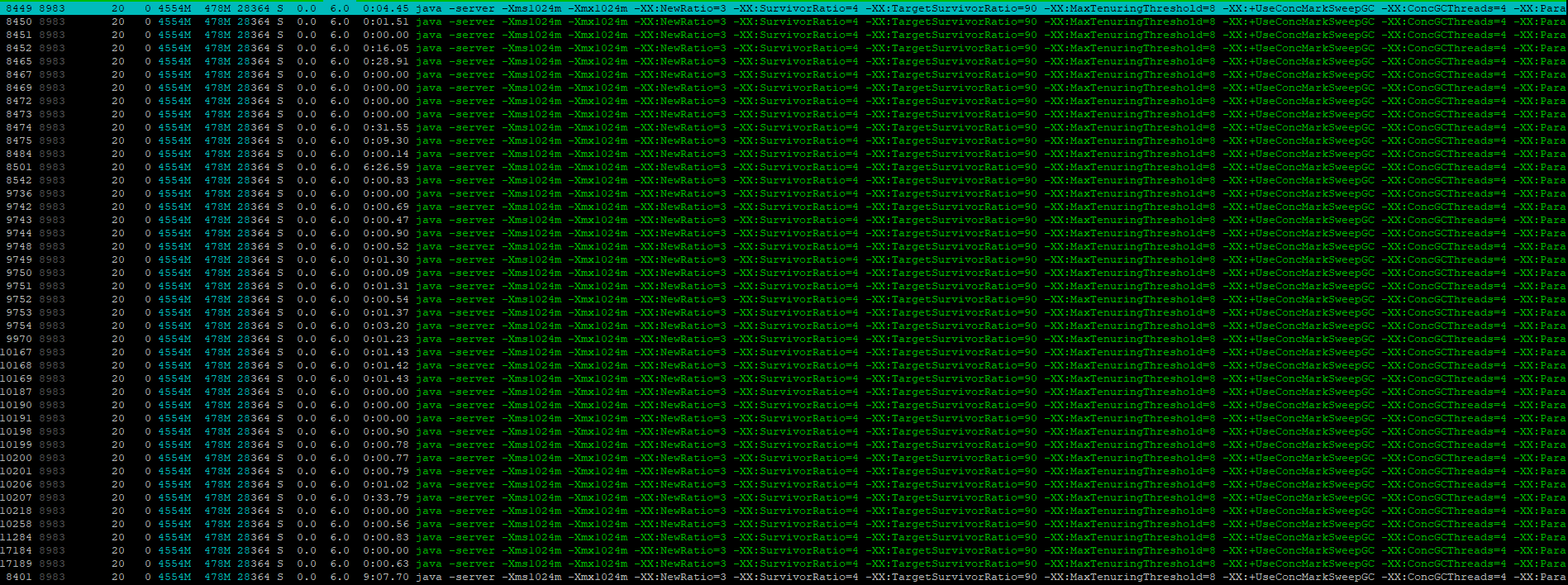
Task: Click the process row with PID 10199
Action: pyautogui.click(x=784, y=445)
